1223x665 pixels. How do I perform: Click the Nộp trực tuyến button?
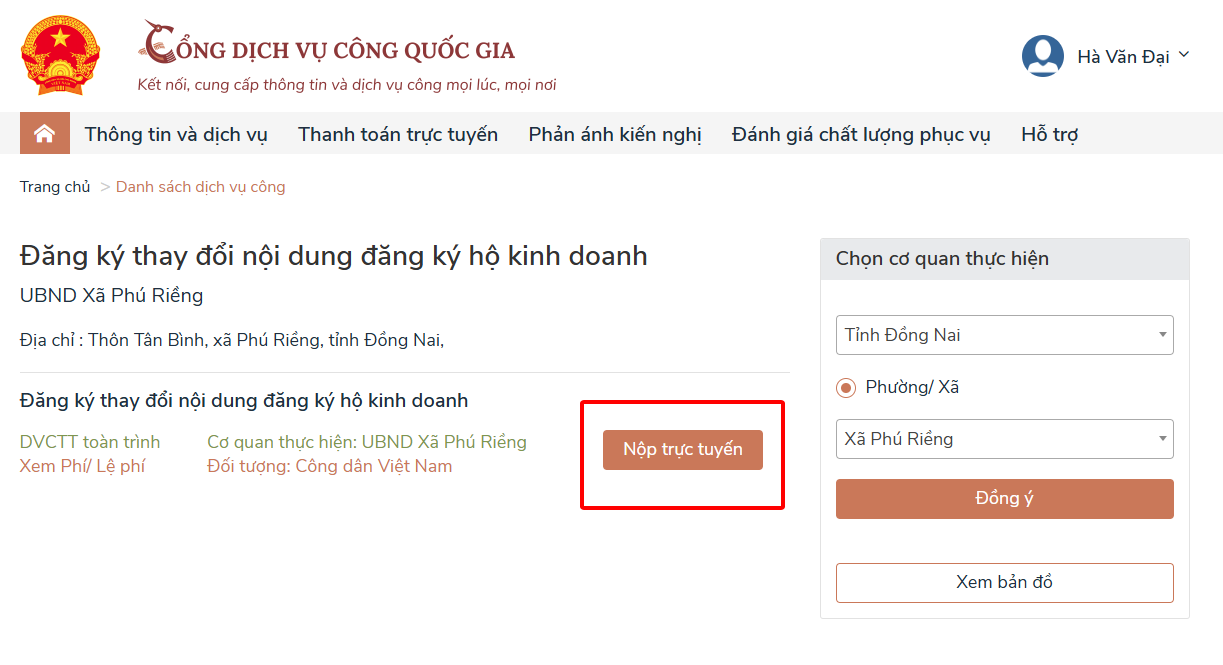point(682,449)
